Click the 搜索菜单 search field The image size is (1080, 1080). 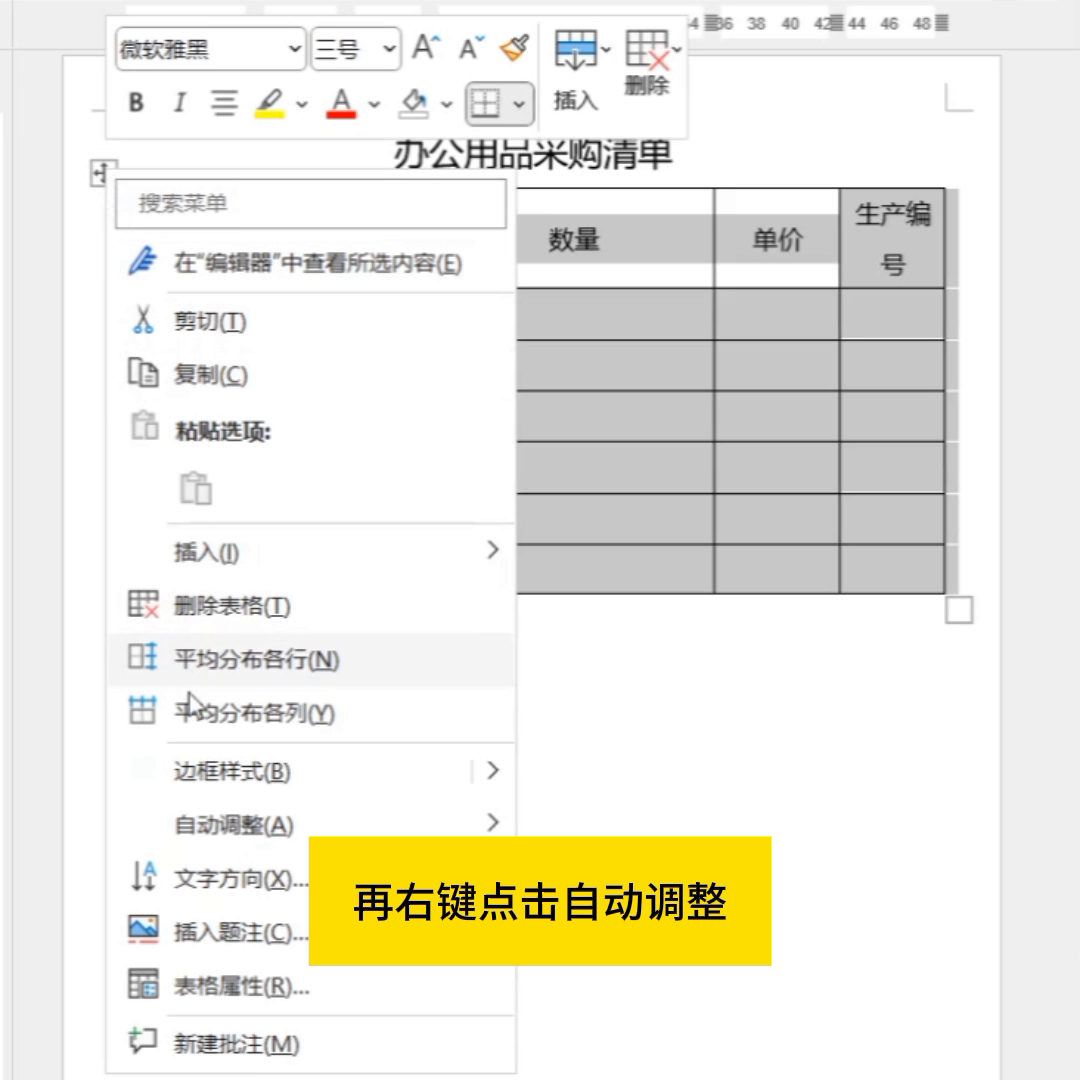click(311, 203)
